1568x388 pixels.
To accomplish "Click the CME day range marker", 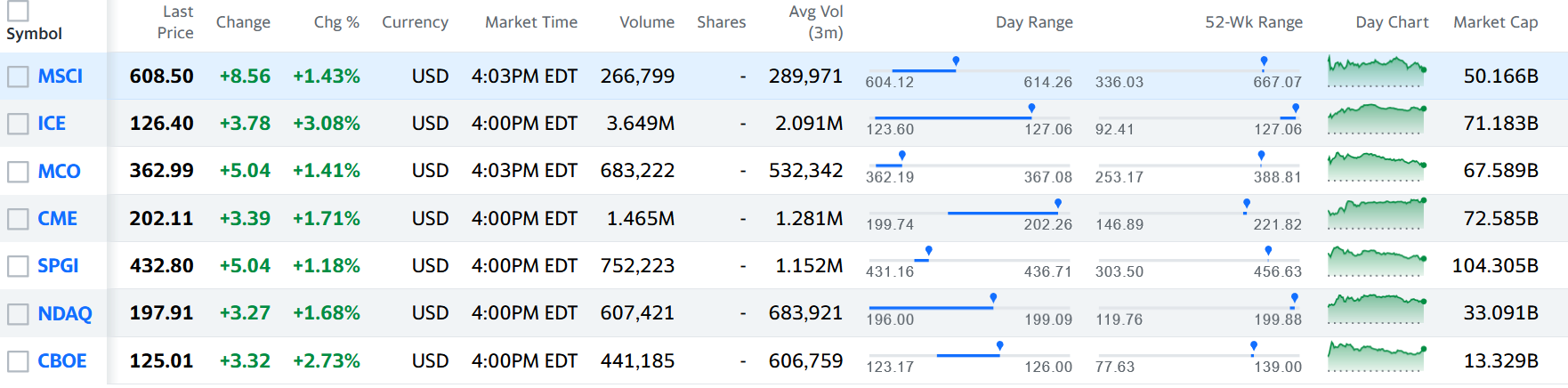I will (x=1057, y=205).
